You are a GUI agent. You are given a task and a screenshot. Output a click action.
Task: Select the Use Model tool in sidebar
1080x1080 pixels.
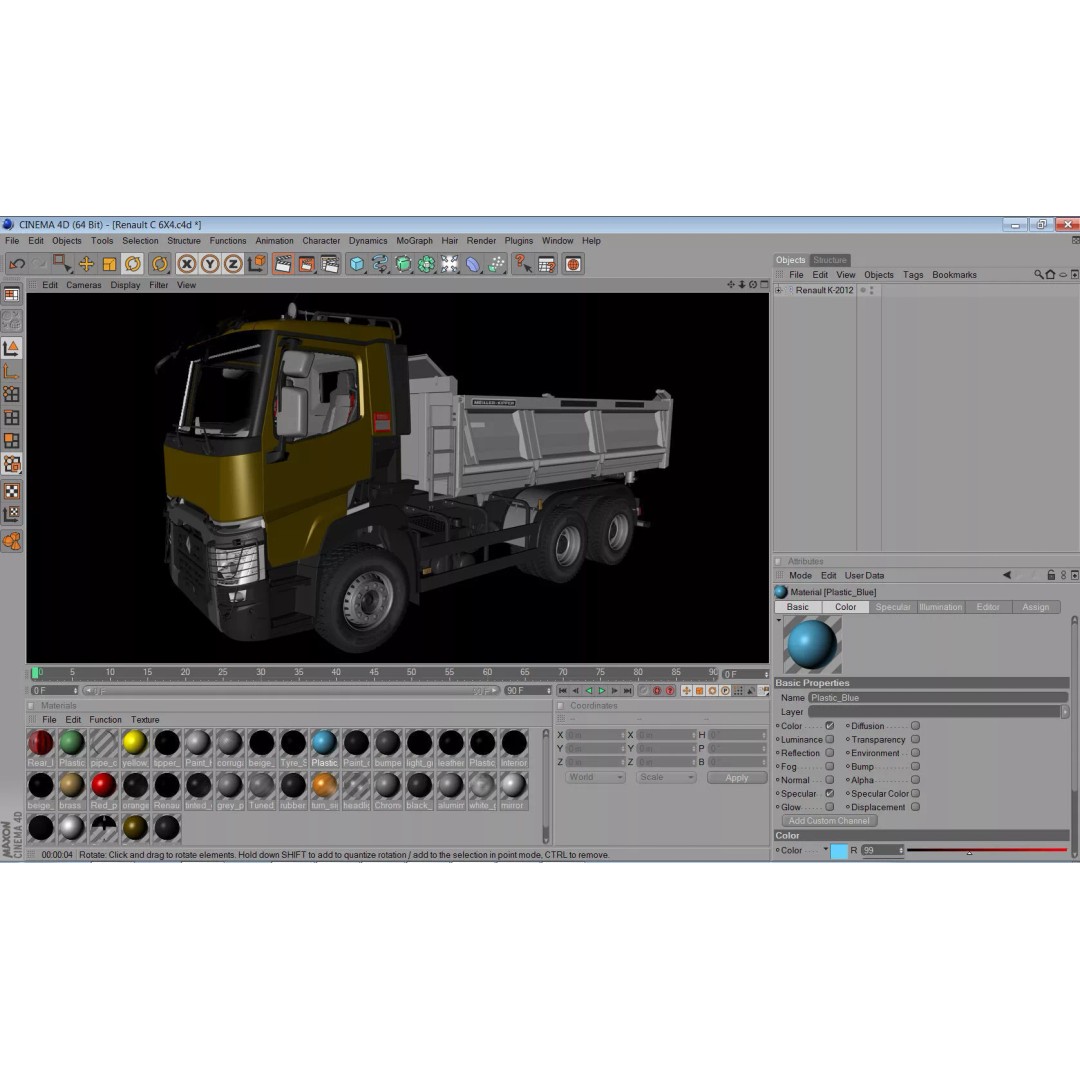(x=12, y=348)
